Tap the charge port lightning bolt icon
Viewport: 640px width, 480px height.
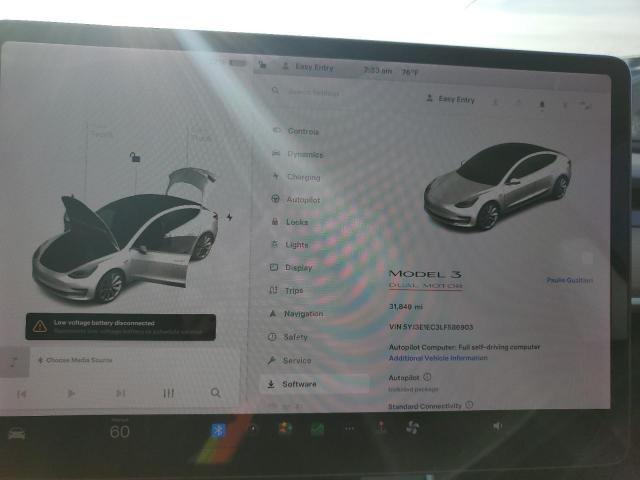(x=230, y=217)
